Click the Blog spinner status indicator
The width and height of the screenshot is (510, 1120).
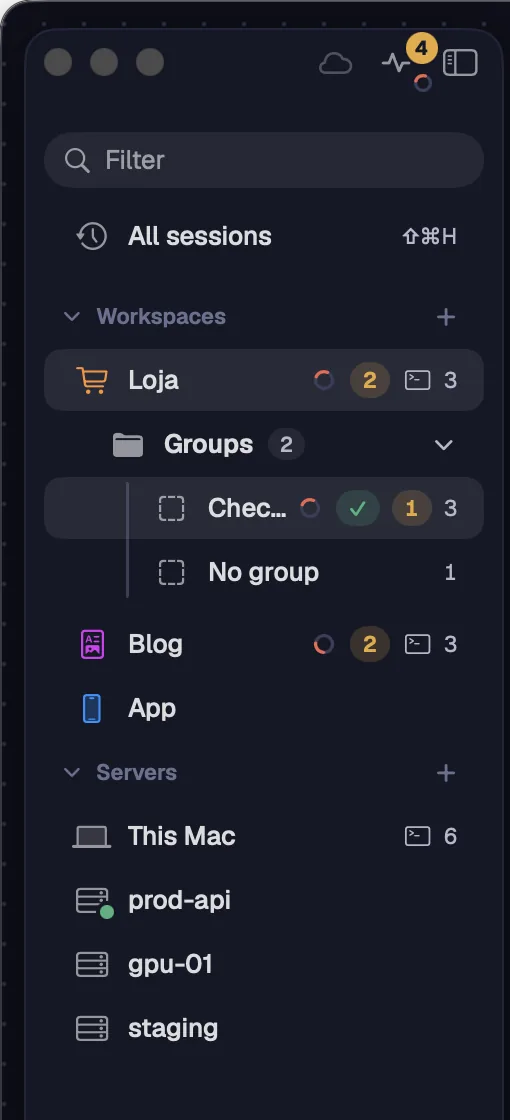coord(324,644)
